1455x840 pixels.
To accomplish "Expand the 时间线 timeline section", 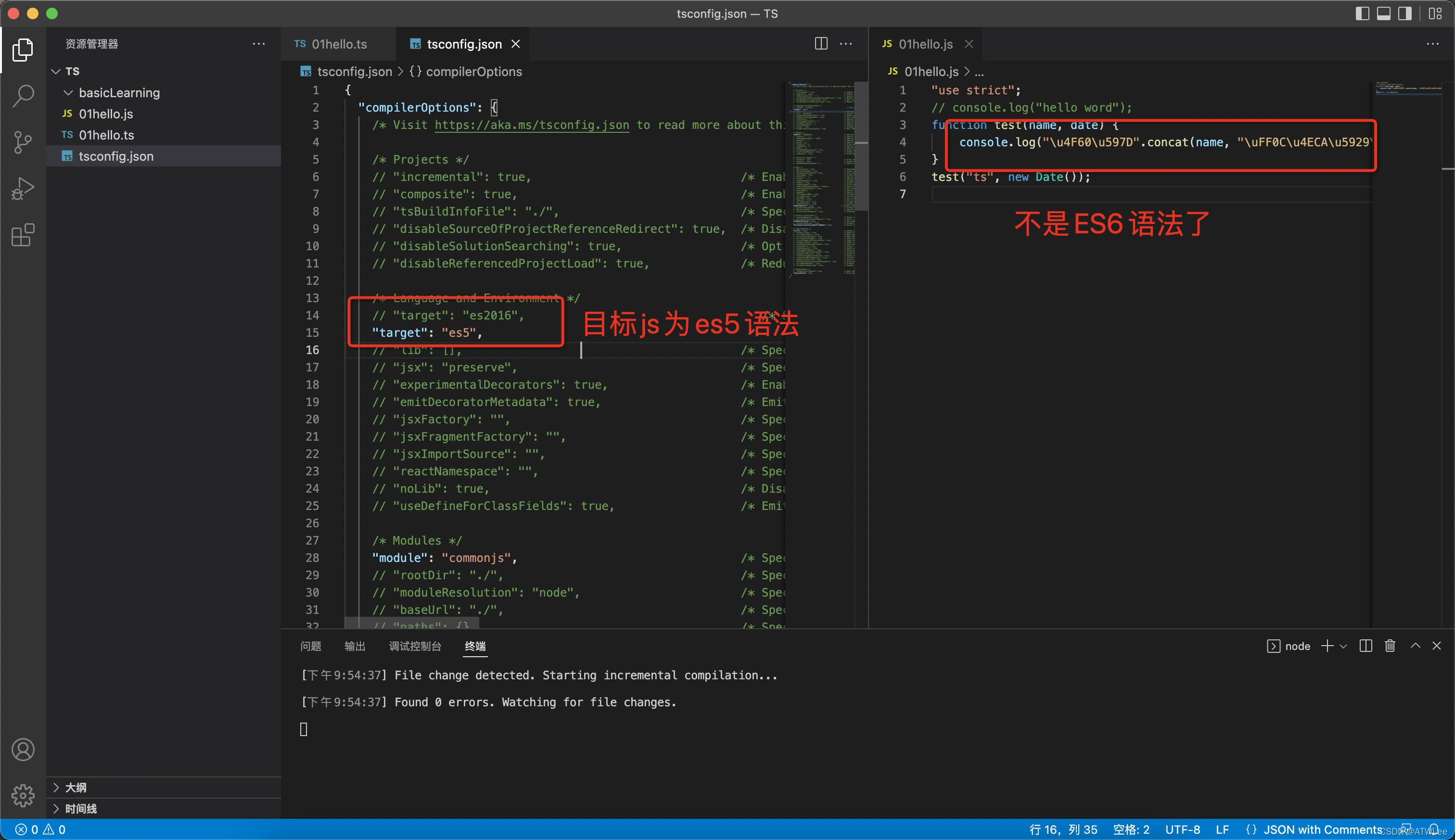I will [163, 808].
